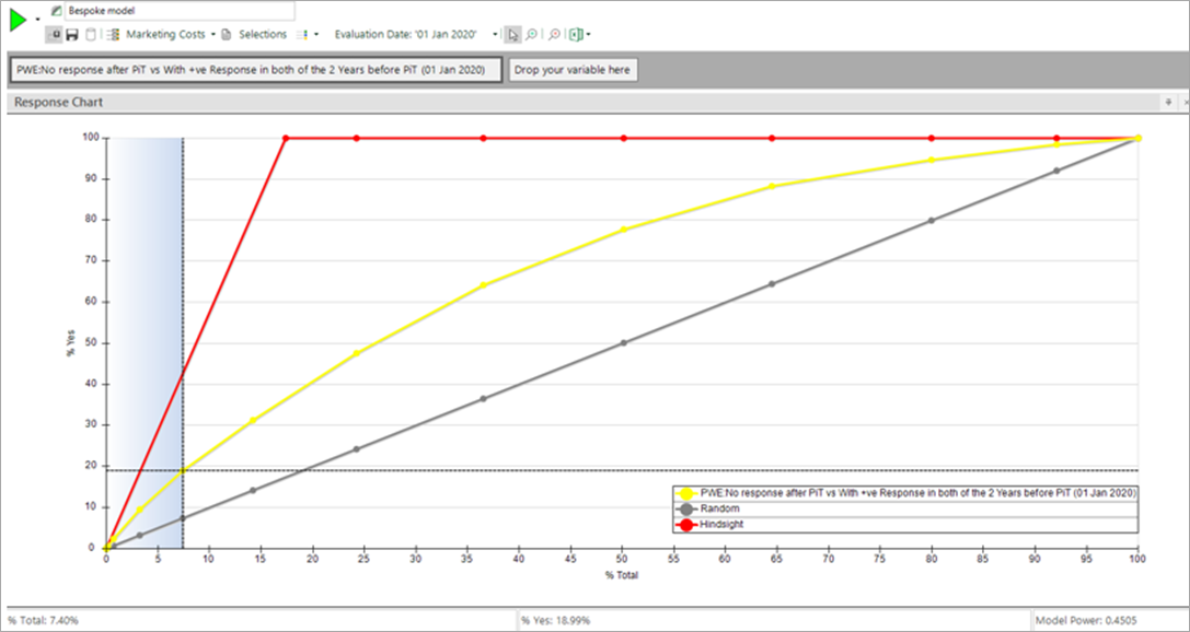This screenshot has height=632, width=1190.
Task: Click the red zoom reset magnifier icon
Action: (554, 35)
